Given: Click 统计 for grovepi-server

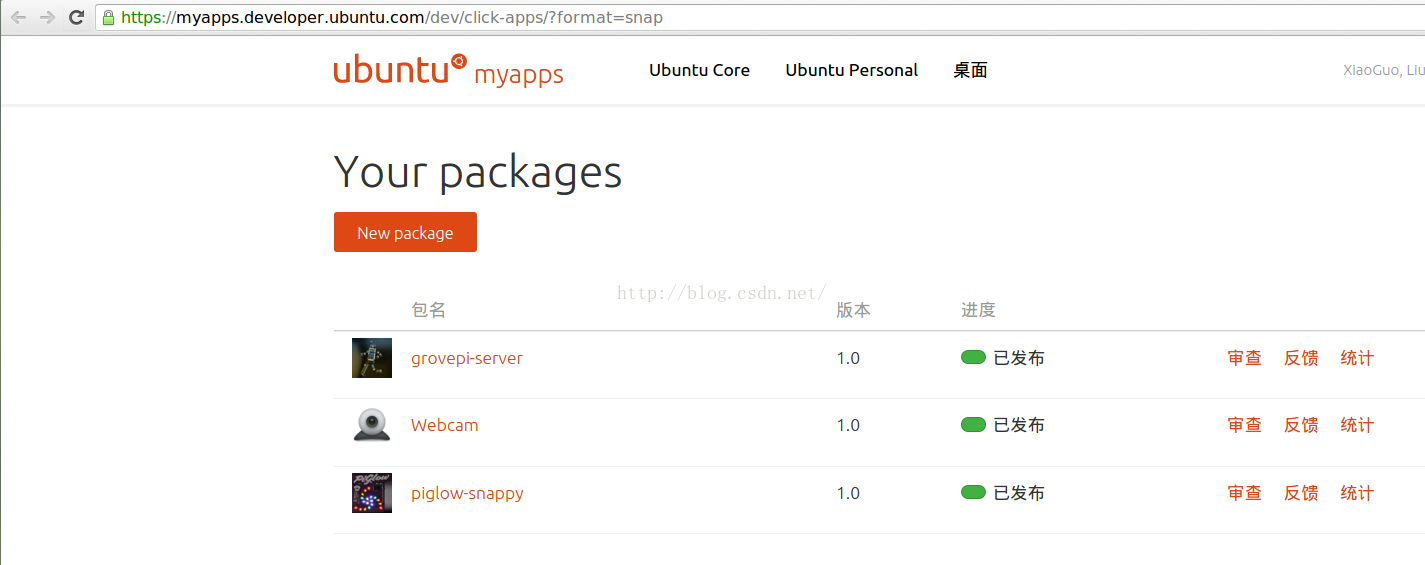Looking at the screenshot, I should pos(1357,358).
